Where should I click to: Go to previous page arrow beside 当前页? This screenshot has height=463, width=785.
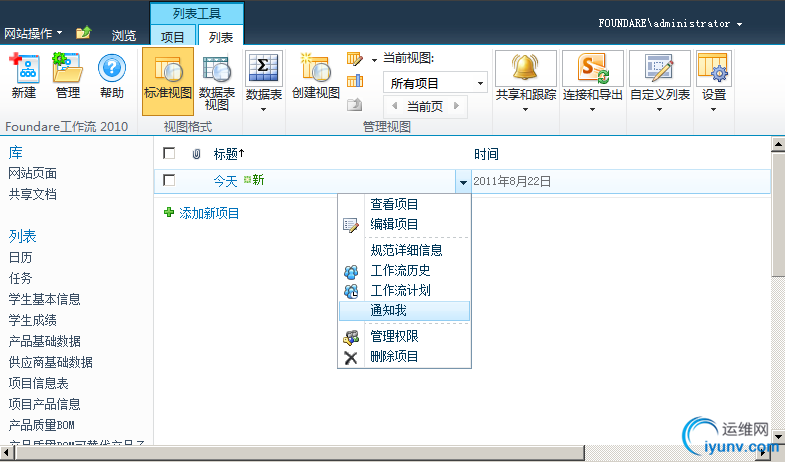(x=395, y=106)
